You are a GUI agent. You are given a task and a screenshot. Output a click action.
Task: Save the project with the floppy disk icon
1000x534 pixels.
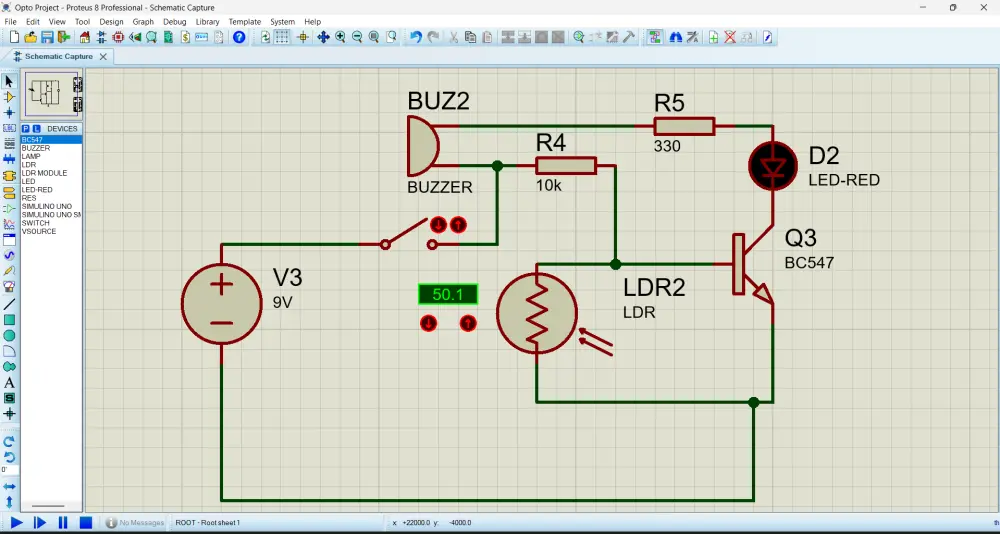[x=47, y=37]
